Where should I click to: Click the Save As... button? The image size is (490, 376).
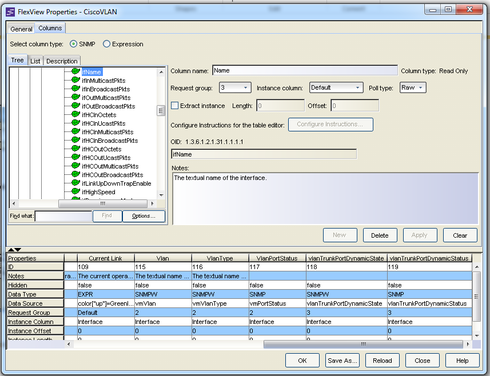coord(342,360)
